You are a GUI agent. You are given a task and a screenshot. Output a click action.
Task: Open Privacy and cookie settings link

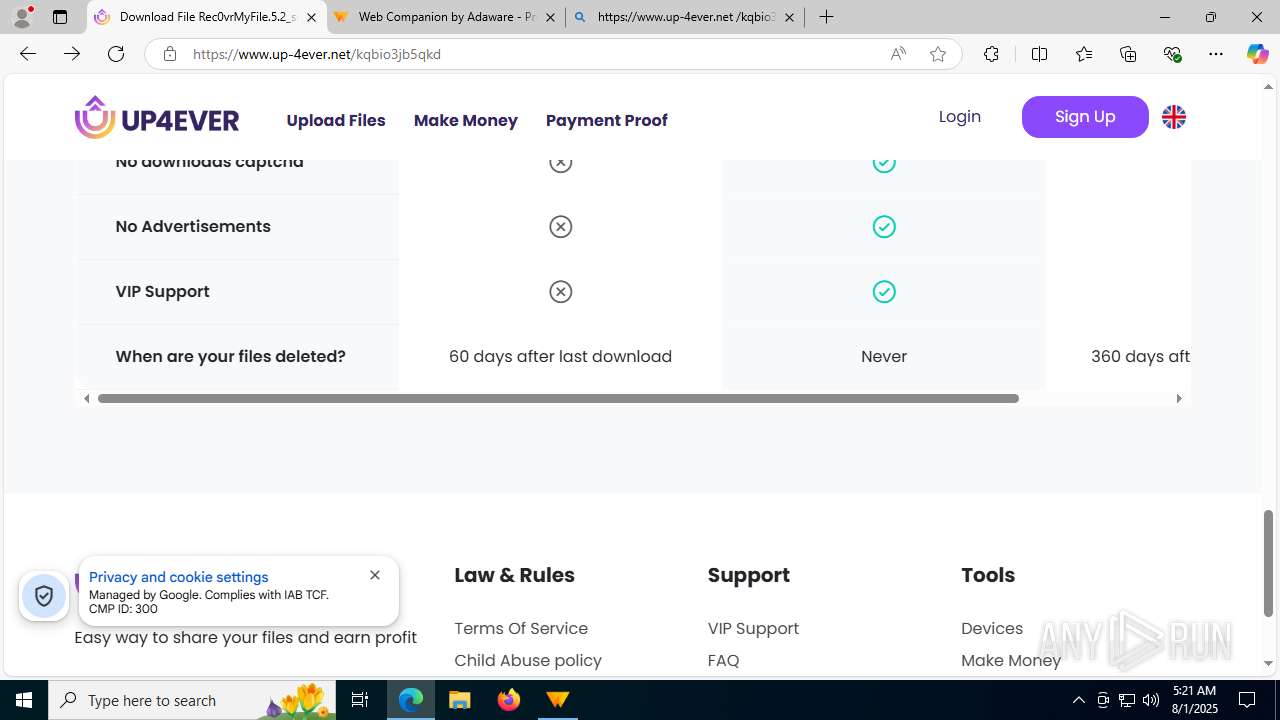click(x=179, y=577)
